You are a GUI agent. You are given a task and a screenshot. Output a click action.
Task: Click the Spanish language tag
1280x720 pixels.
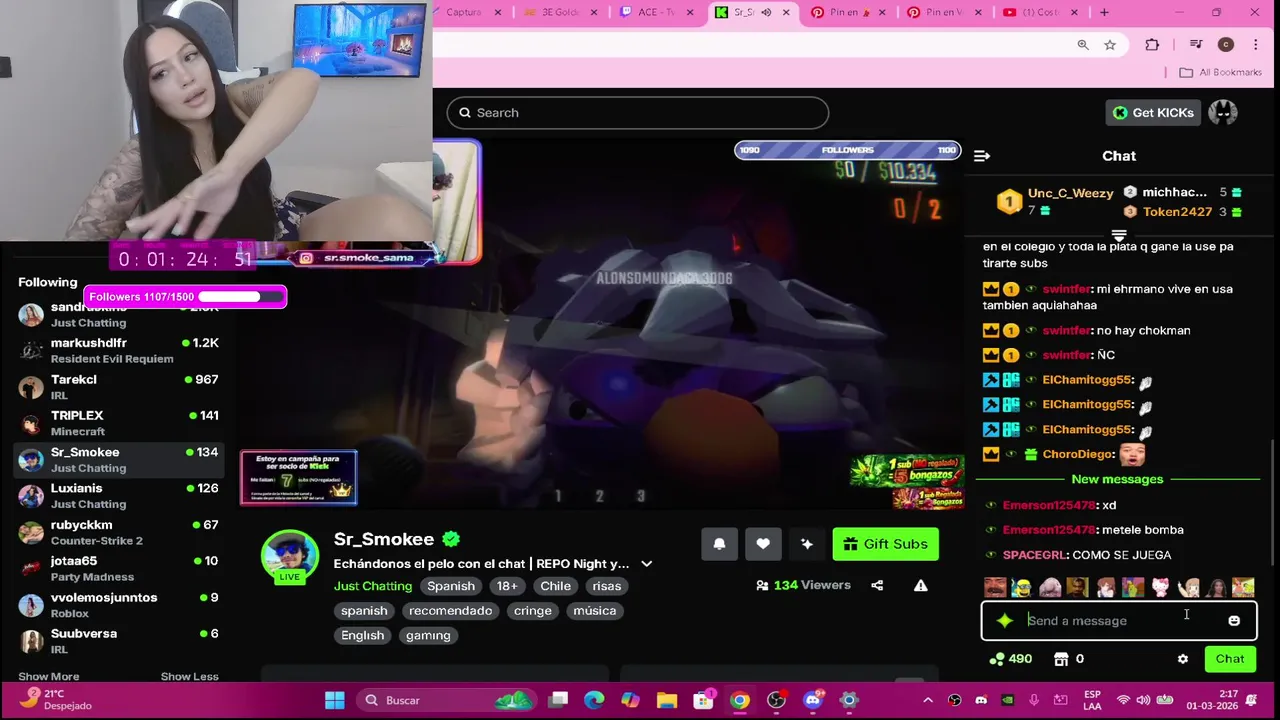(x=451, y=586)
